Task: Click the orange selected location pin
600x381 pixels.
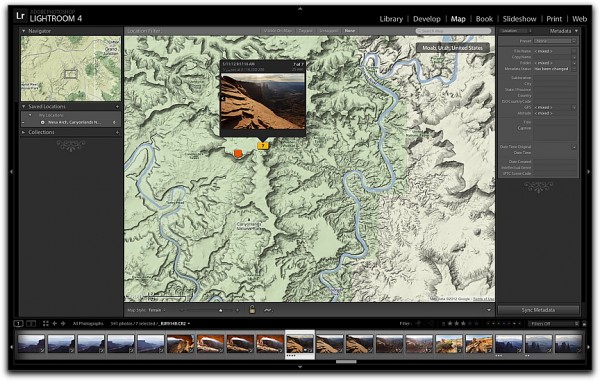Action: (x=238, y=153)
